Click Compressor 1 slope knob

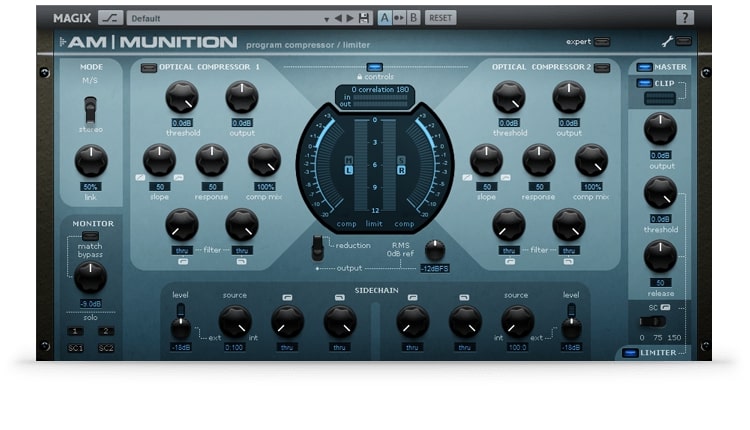[160, 160]
